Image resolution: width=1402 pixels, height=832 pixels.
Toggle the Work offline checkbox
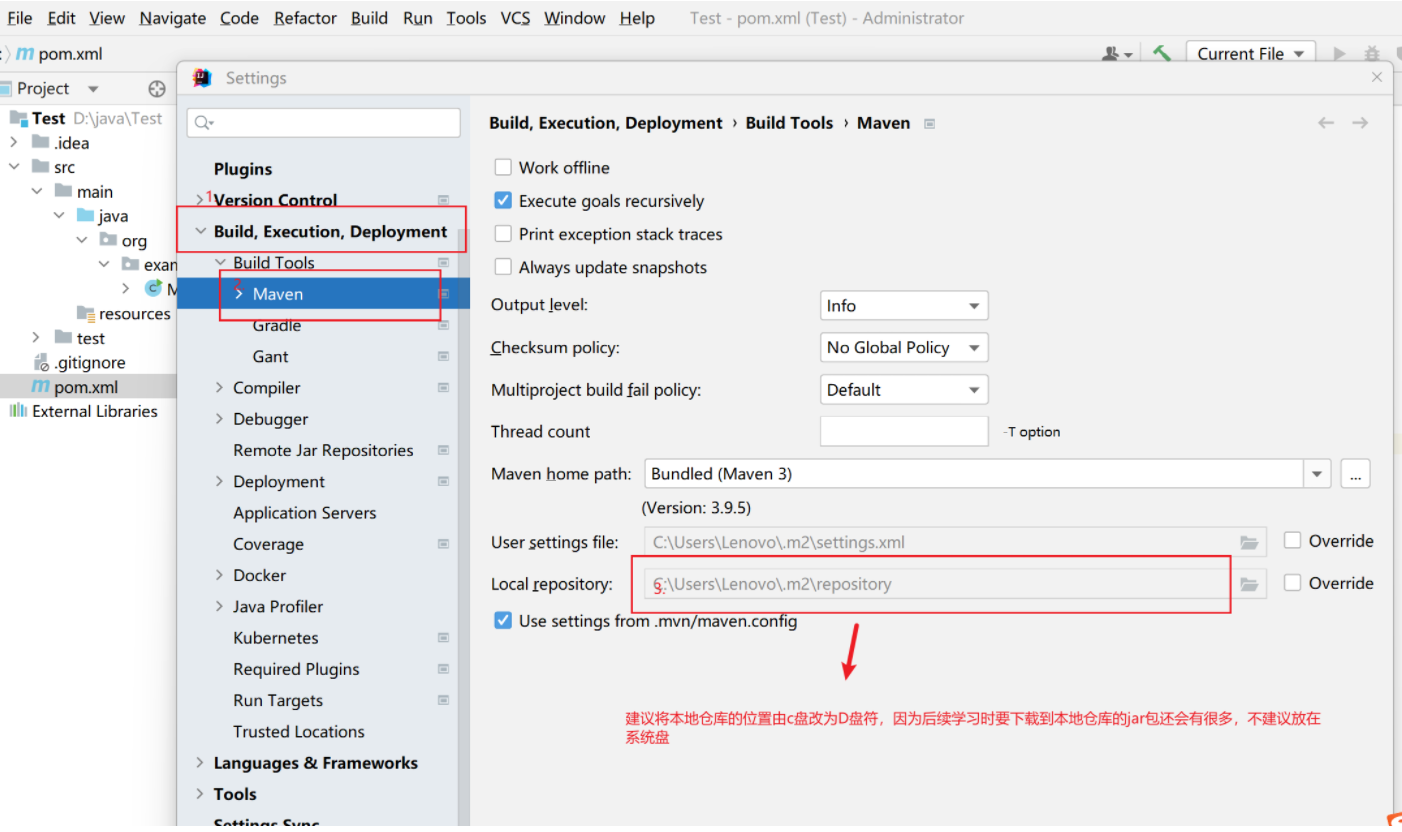pyautogui.click(x=503, y=168)
